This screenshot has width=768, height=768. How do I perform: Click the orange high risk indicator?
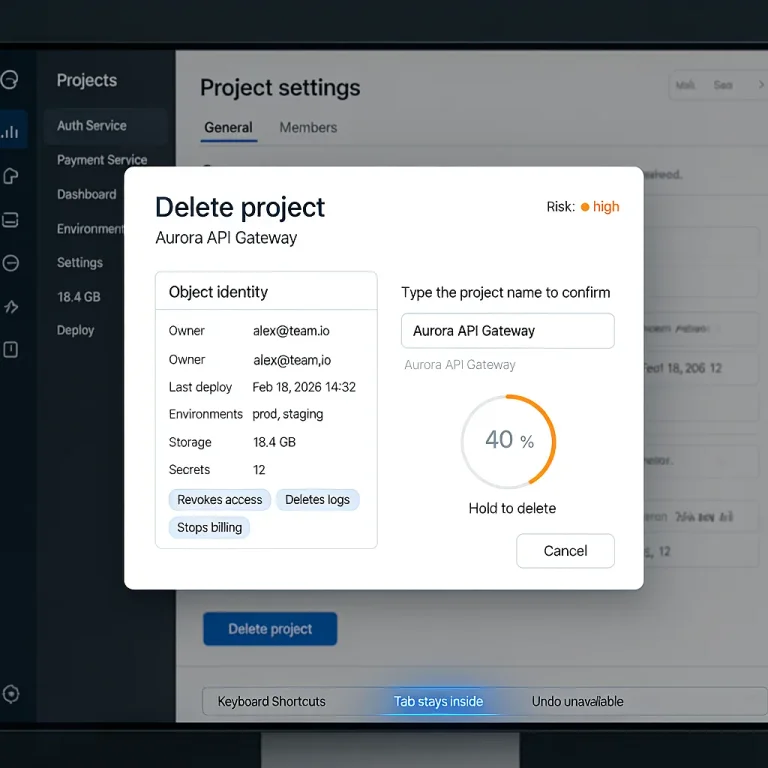click(x=600, y=207)
